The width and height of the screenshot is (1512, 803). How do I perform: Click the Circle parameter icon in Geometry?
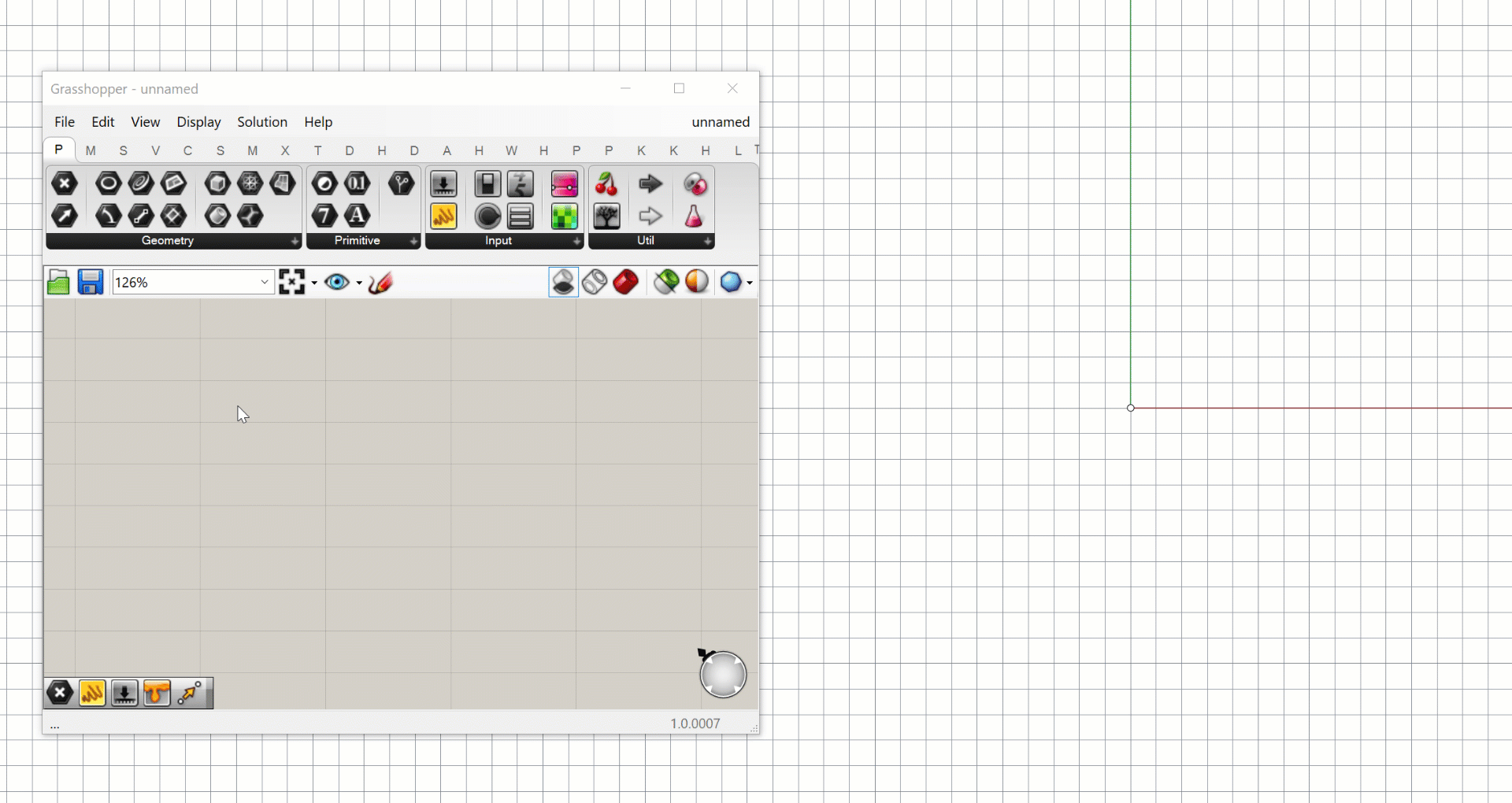[x=108, y=184]
